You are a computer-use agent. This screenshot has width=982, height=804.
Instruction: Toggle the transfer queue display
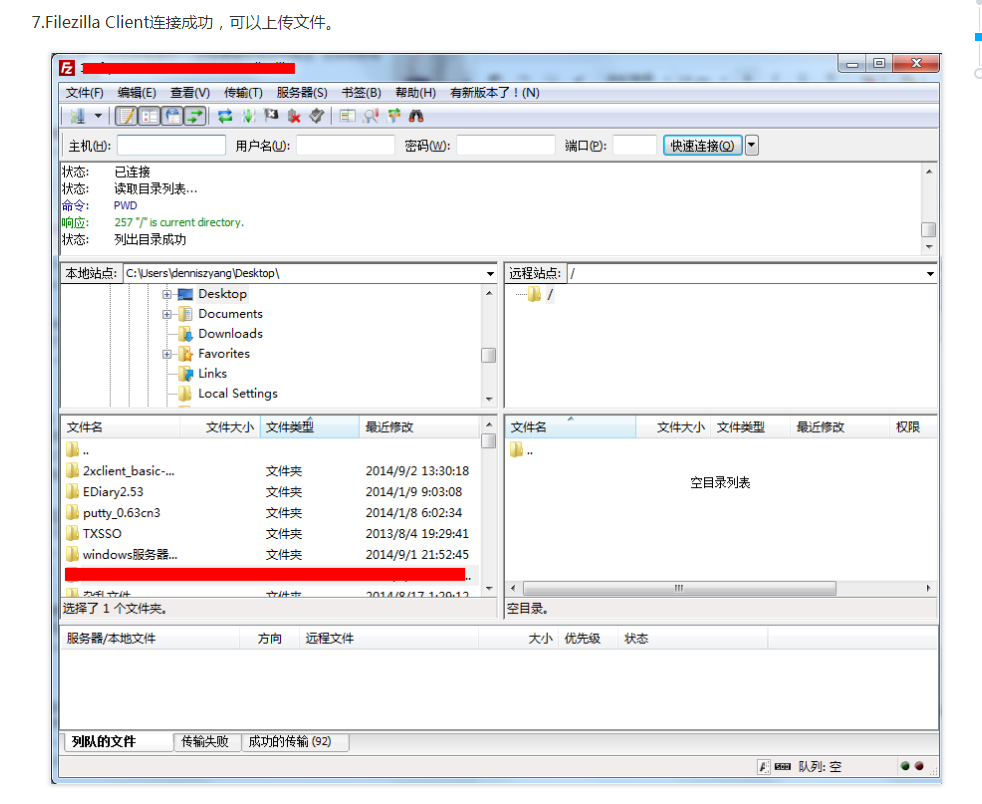click(195, 116)
